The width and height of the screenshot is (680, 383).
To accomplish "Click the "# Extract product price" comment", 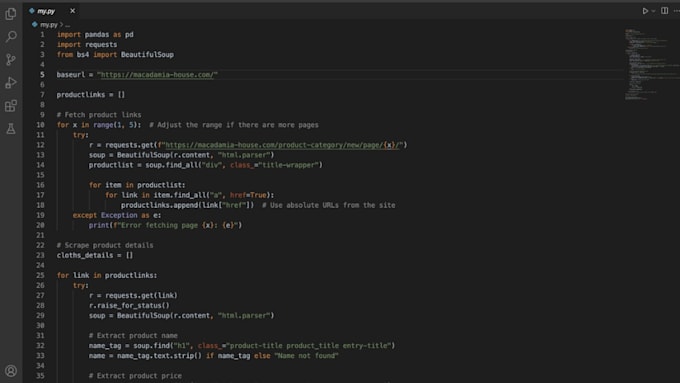I will click(135, 376).
